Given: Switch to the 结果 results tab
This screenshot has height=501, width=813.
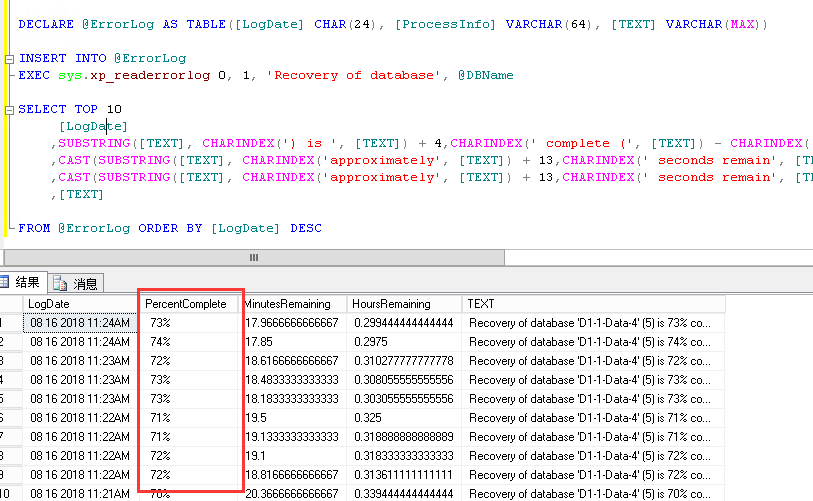Looking at the screenshot, I should click(27, 283).
